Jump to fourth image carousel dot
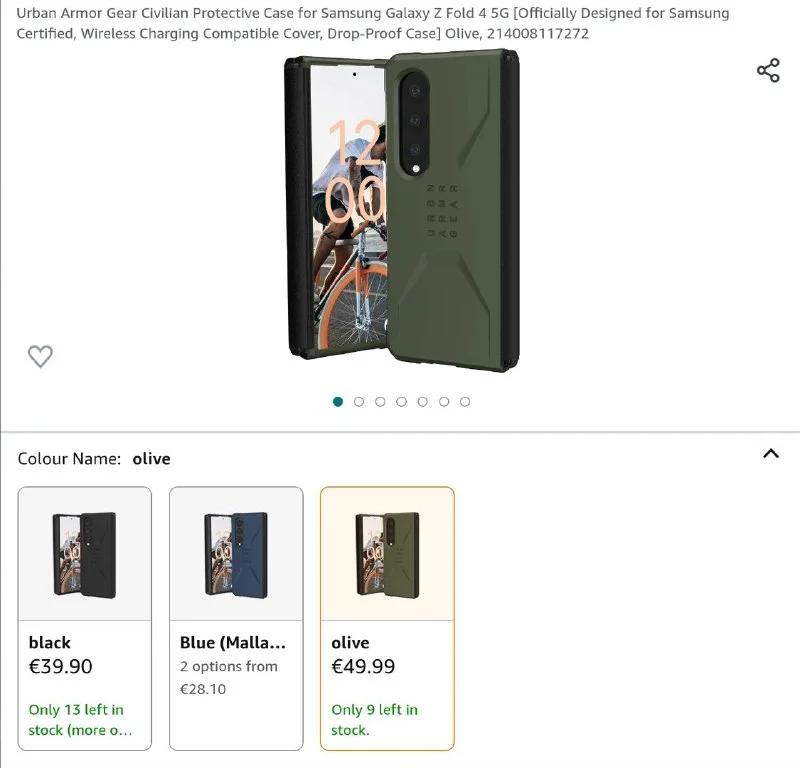The width and height of the screenshot is (800, 768). [401, 402]
